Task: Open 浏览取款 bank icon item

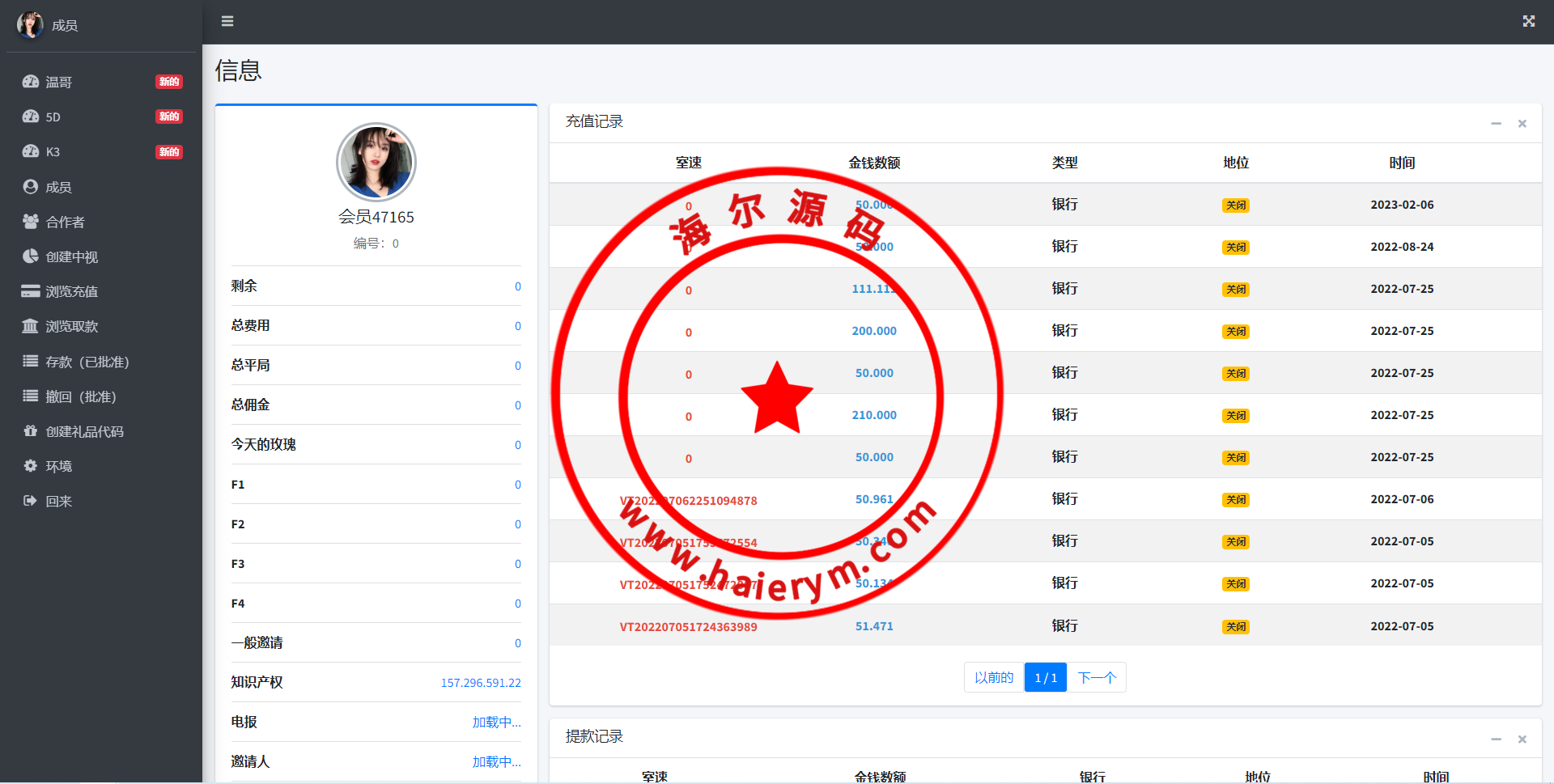Action: point(31,326)
